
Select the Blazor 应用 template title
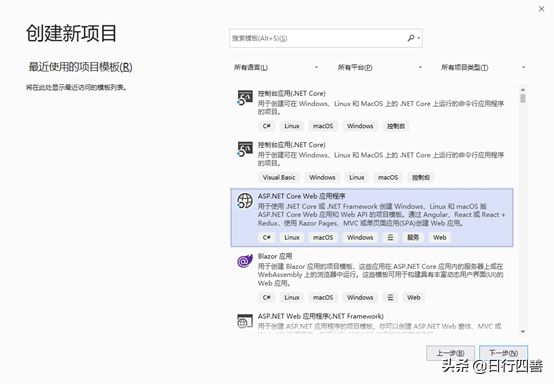tap(275, 256)
